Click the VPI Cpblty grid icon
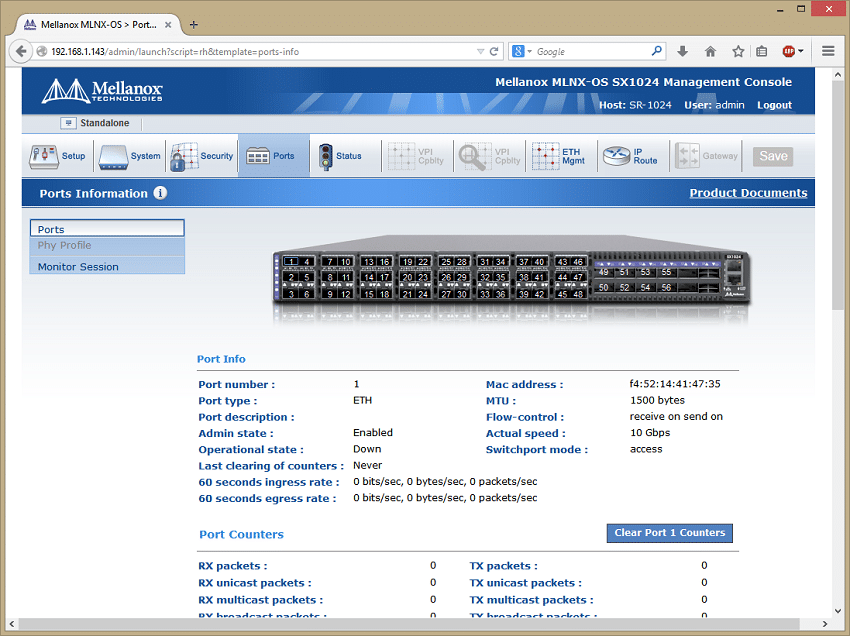Viewport: 850px width, 636px height. point(401,157)
